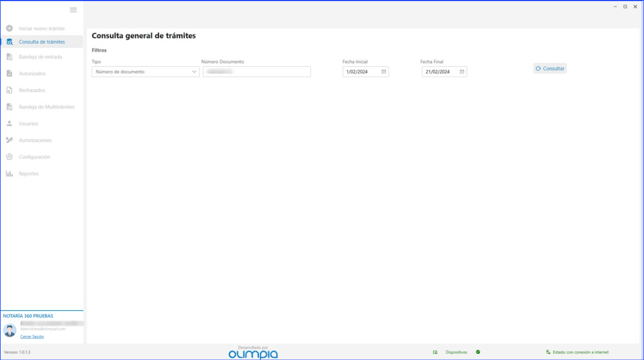Click the Fecha Inicial date field
The image size is (644, 360).
pos(366,72)
